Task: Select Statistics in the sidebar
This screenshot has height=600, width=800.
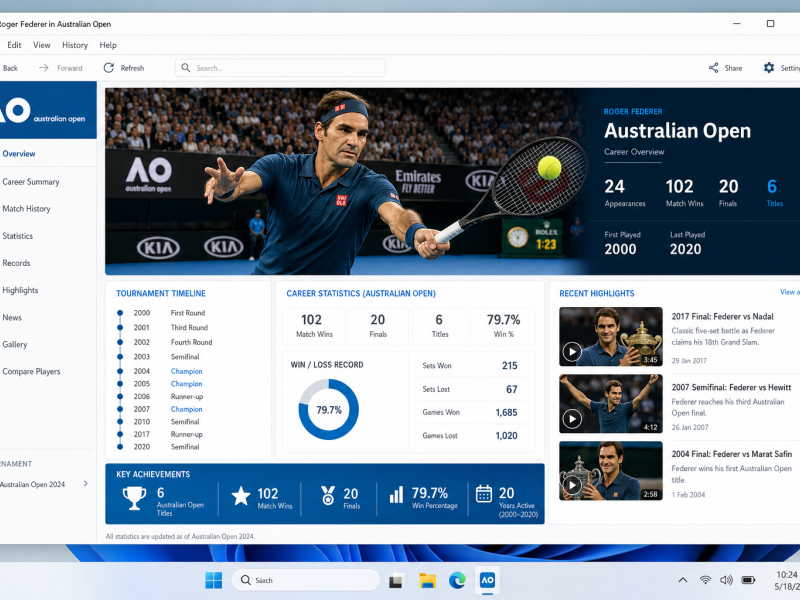Action: [x=17, y=236]
